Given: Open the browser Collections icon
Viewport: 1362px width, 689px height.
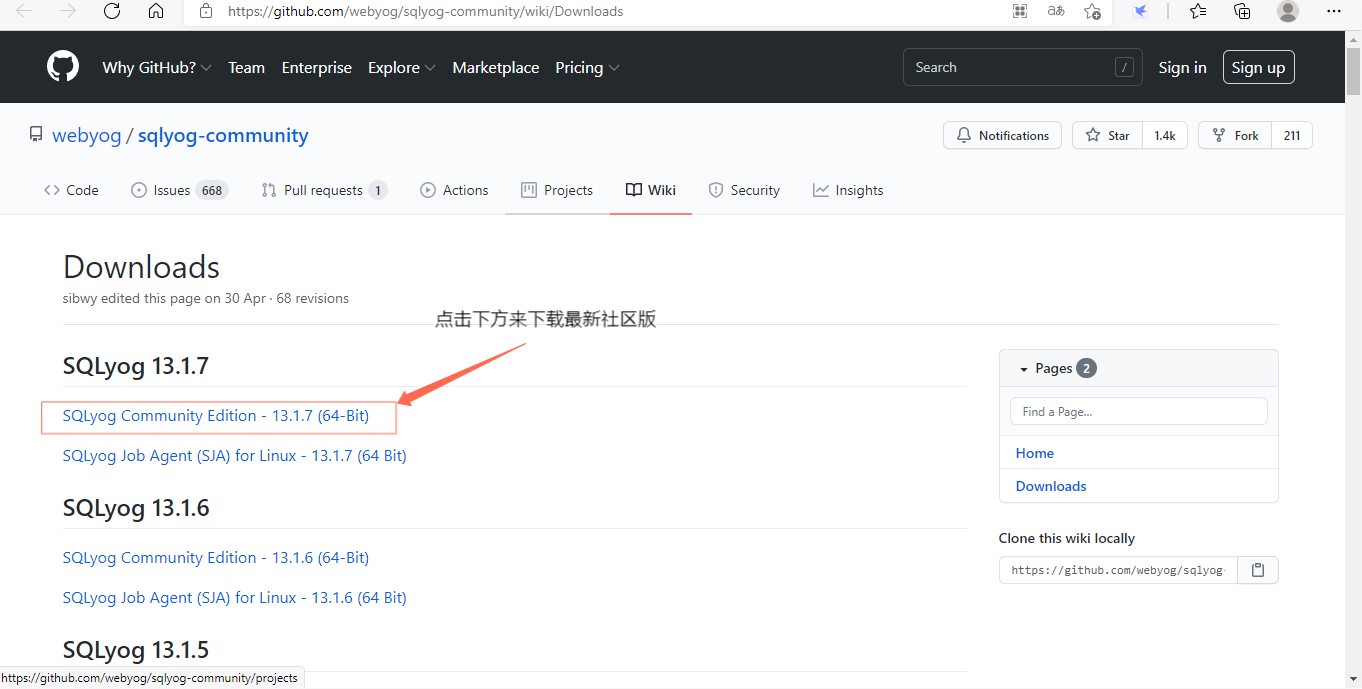Looking at the screenshot, I should [1242, 11].
